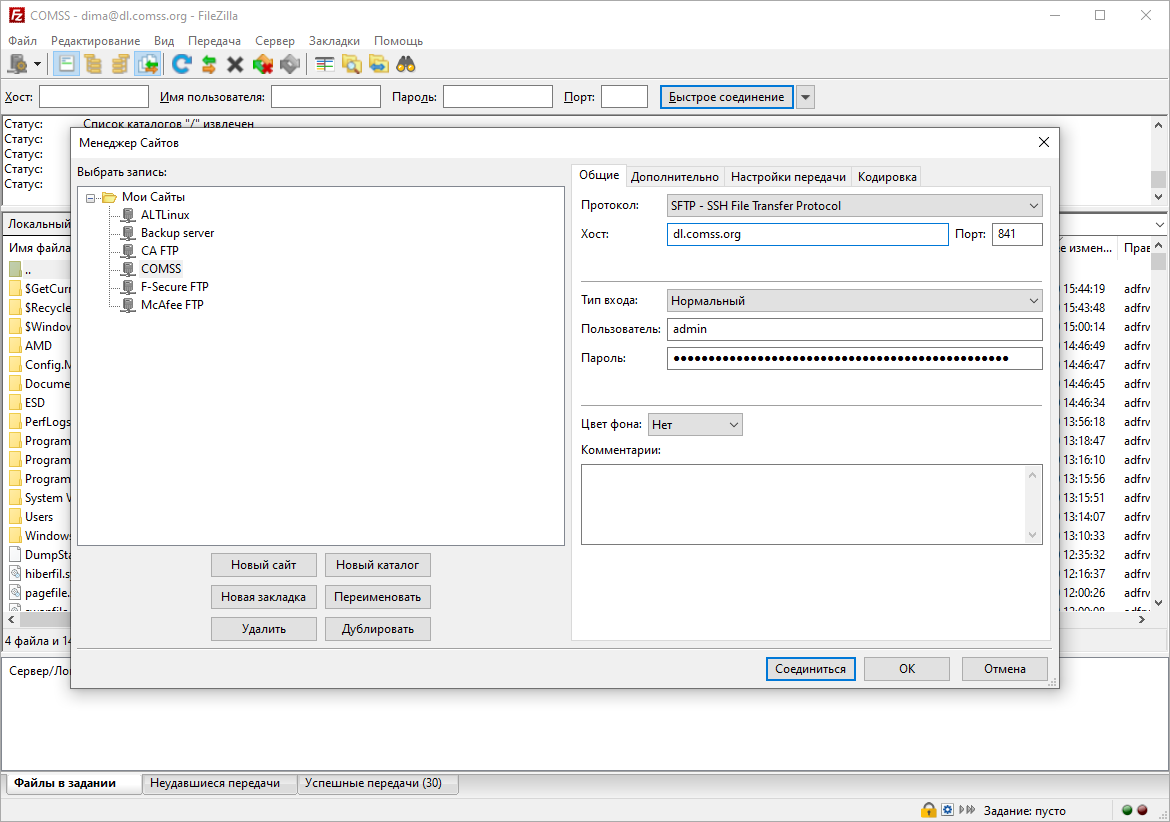1170x822 pixels.
Task: Open the Протокол dropdown
Action: tap(854, 205)
